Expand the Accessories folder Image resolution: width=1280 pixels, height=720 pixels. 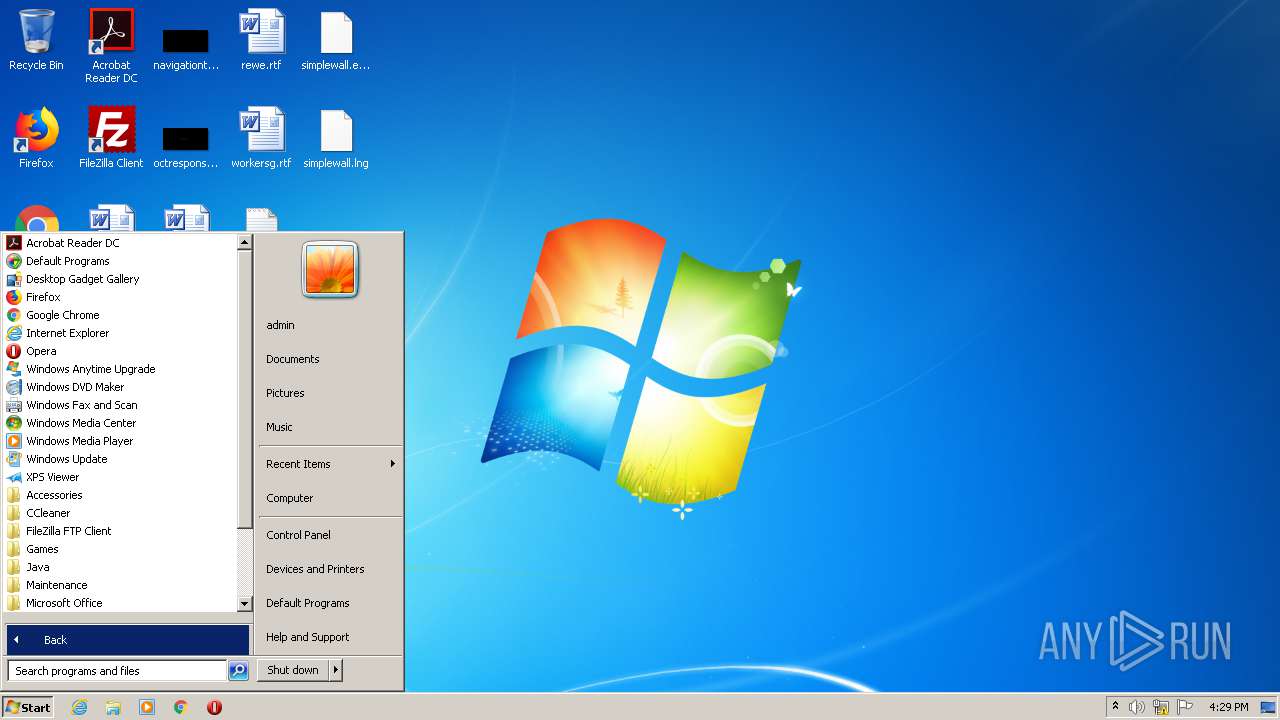coord(120,495)
